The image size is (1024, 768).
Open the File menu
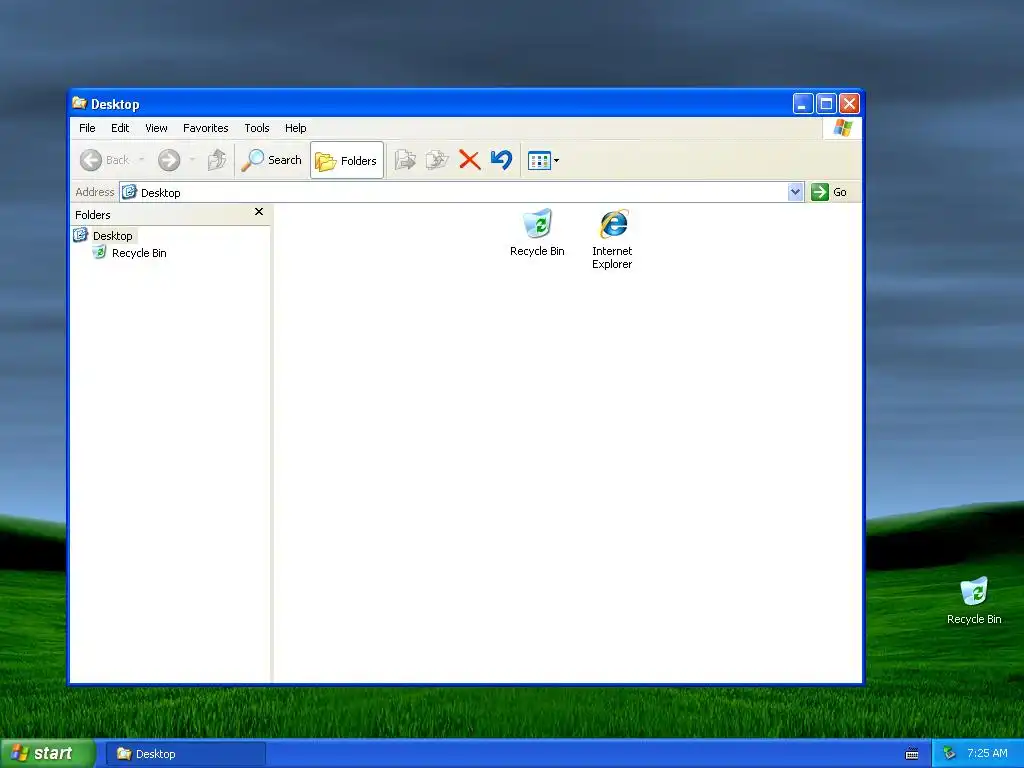coord(87,128)
